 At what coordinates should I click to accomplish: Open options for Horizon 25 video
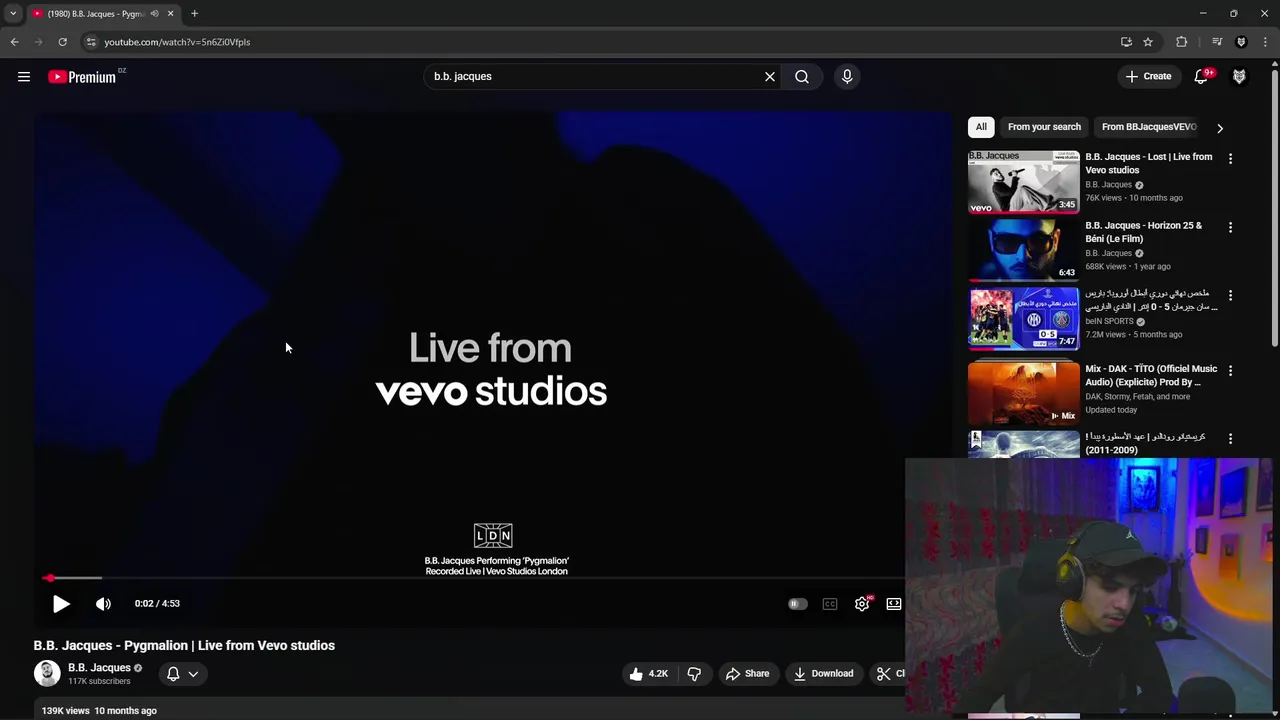pyautogui.click(x=1230, y=227)
